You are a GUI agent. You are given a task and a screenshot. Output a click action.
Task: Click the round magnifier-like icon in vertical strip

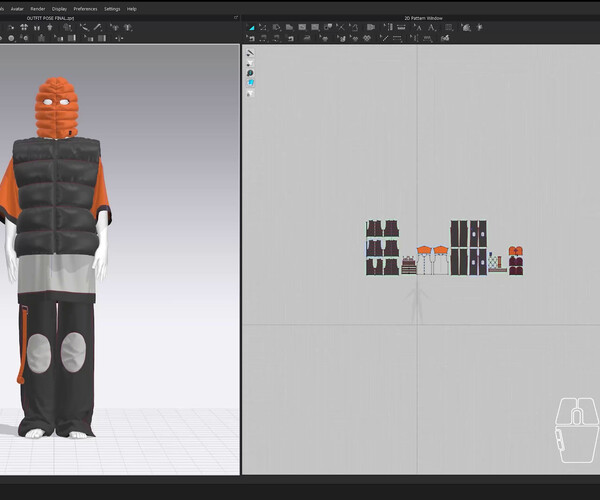tap(250, 73)
